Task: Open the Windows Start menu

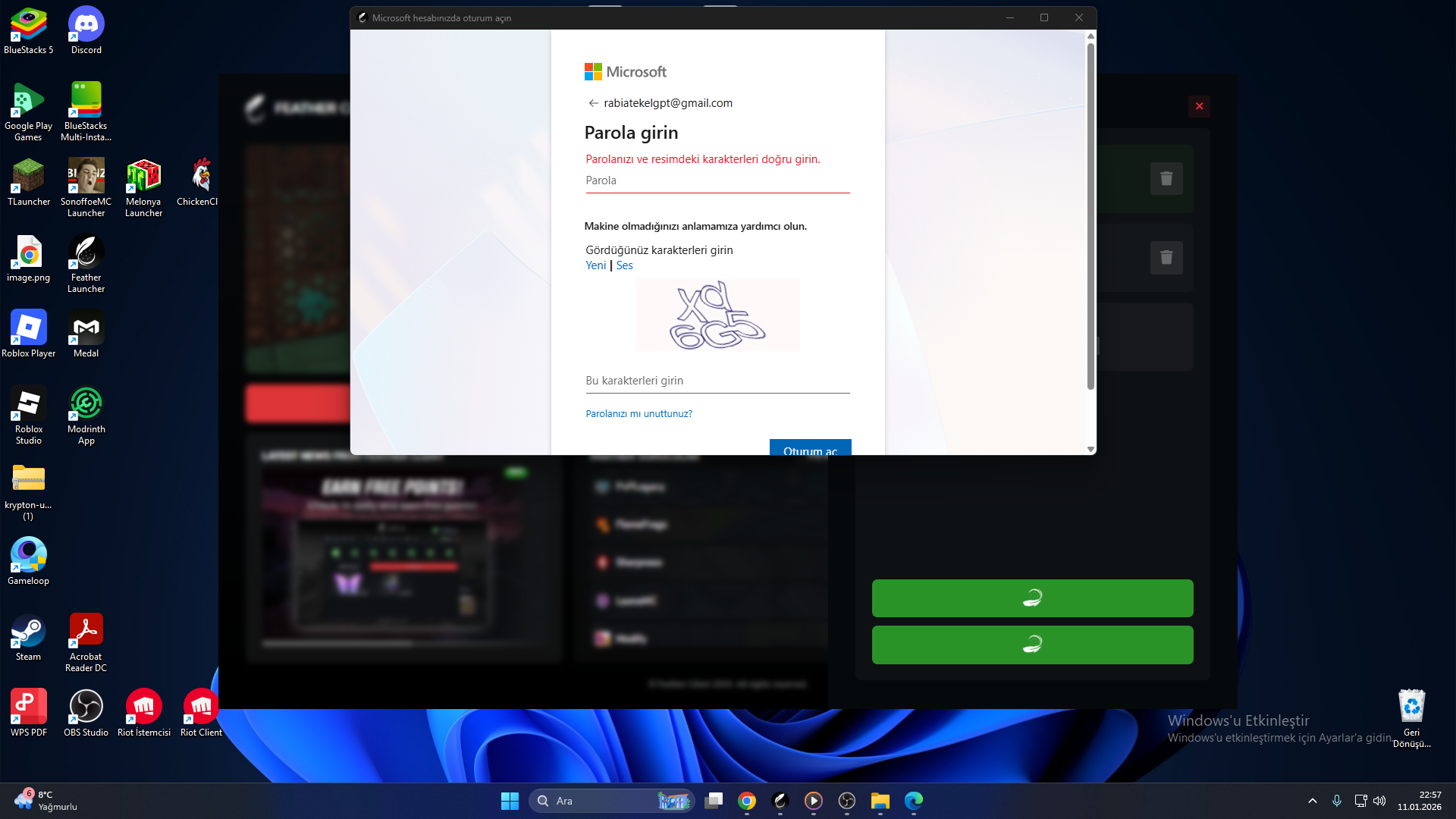Action: click(x=510, y=801)
